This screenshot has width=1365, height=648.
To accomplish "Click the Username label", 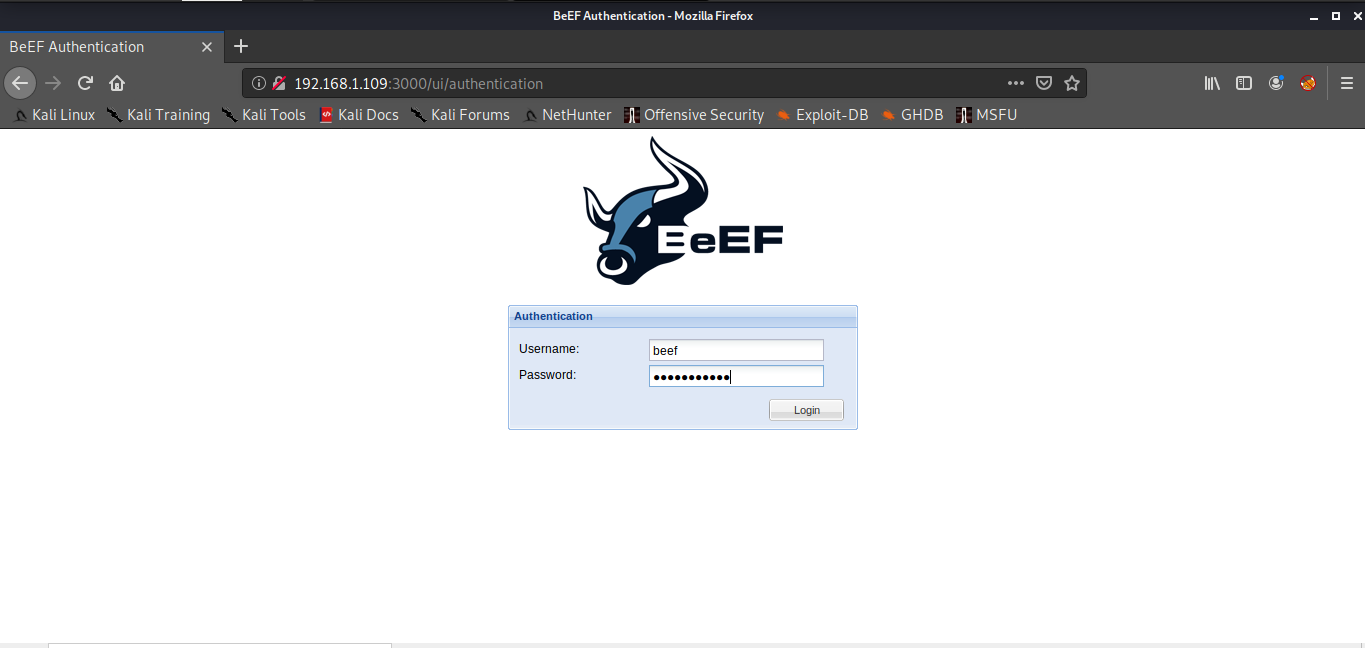I will point(549,349).
